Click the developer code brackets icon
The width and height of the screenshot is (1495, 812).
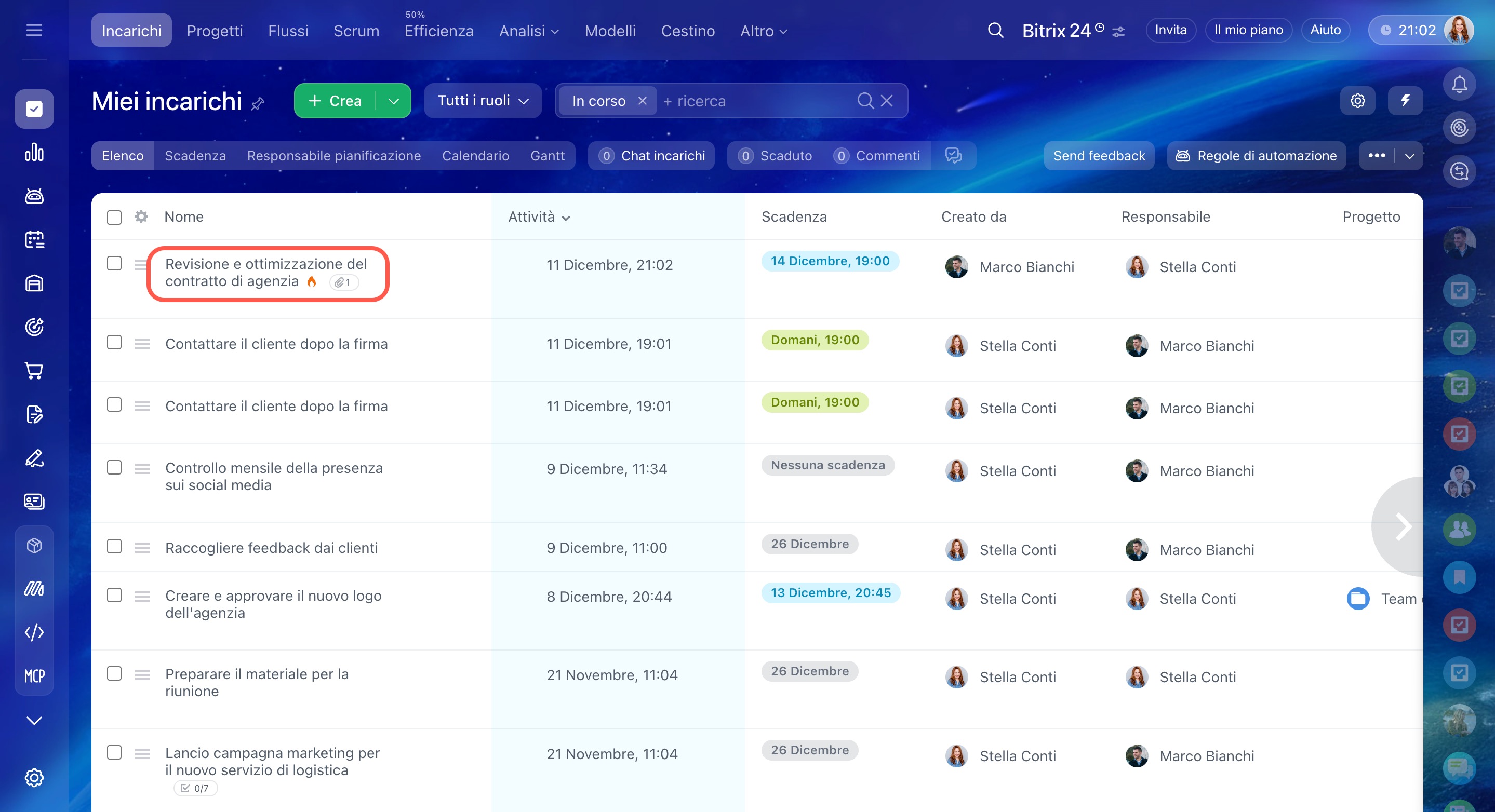(34, 632)
